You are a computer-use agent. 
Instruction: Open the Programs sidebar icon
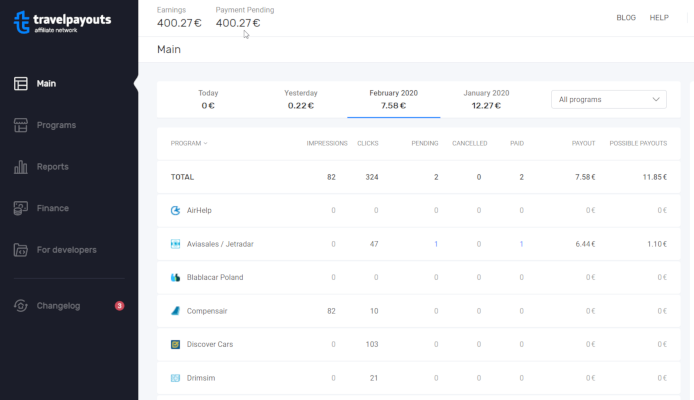pos(21,125)
